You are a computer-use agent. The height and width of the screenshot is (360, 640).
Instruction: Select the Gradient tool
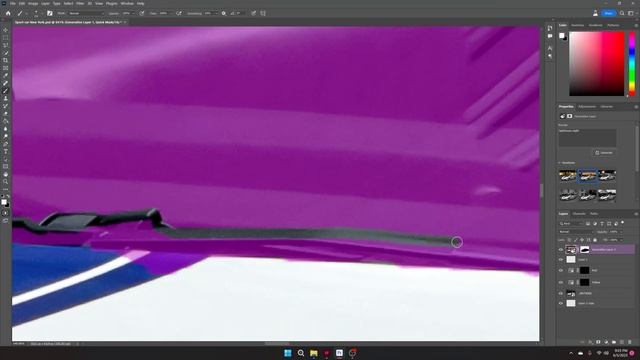5,121
